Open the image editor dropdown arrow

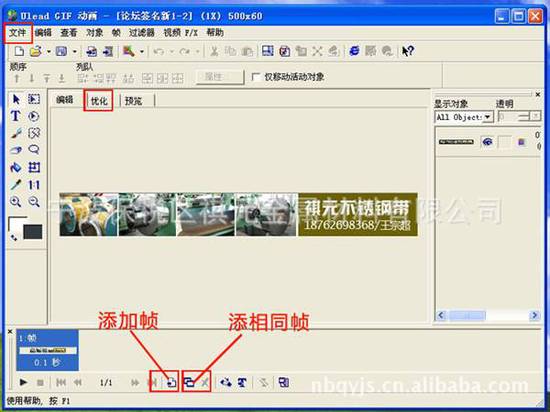point(141,52)
